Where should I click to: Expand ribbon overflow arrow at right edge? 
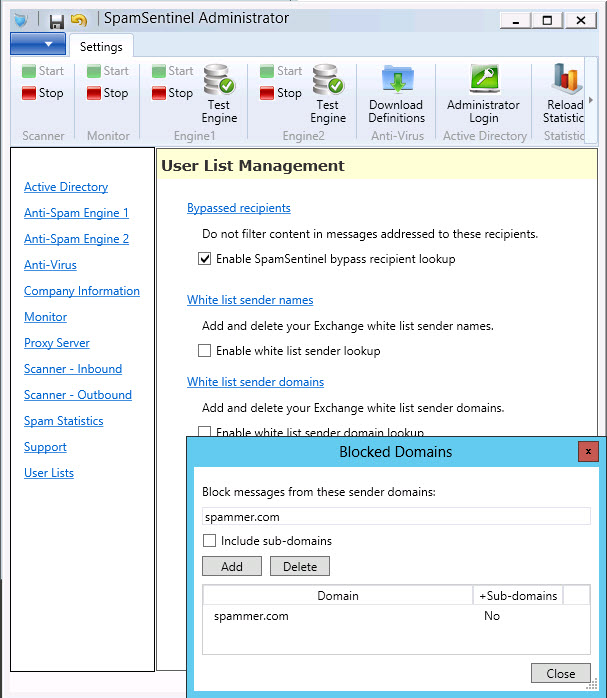[x=591, y=100]
